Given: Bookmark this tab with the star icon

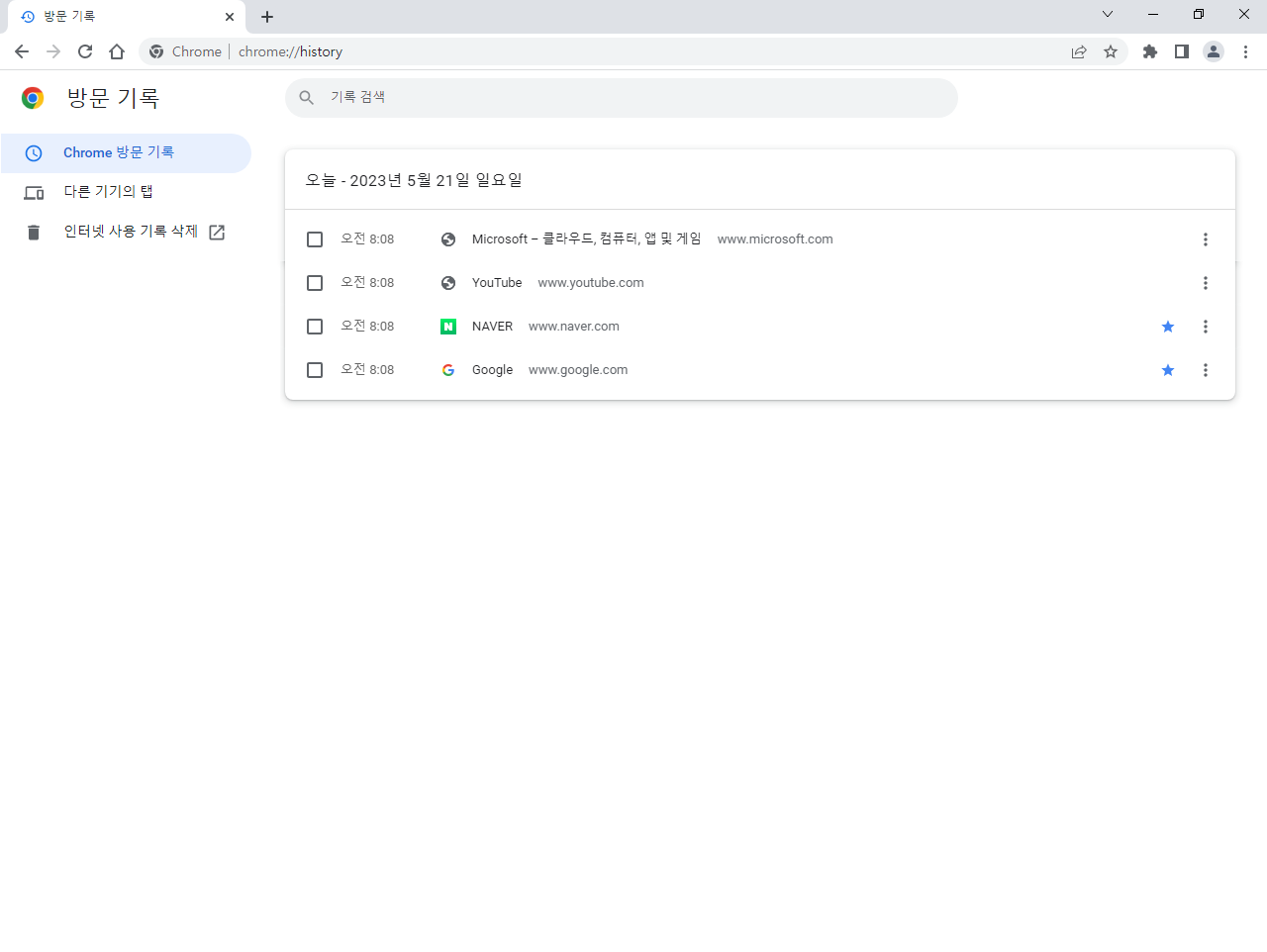Looking at the screenshot, I should tap(1111, 51).
